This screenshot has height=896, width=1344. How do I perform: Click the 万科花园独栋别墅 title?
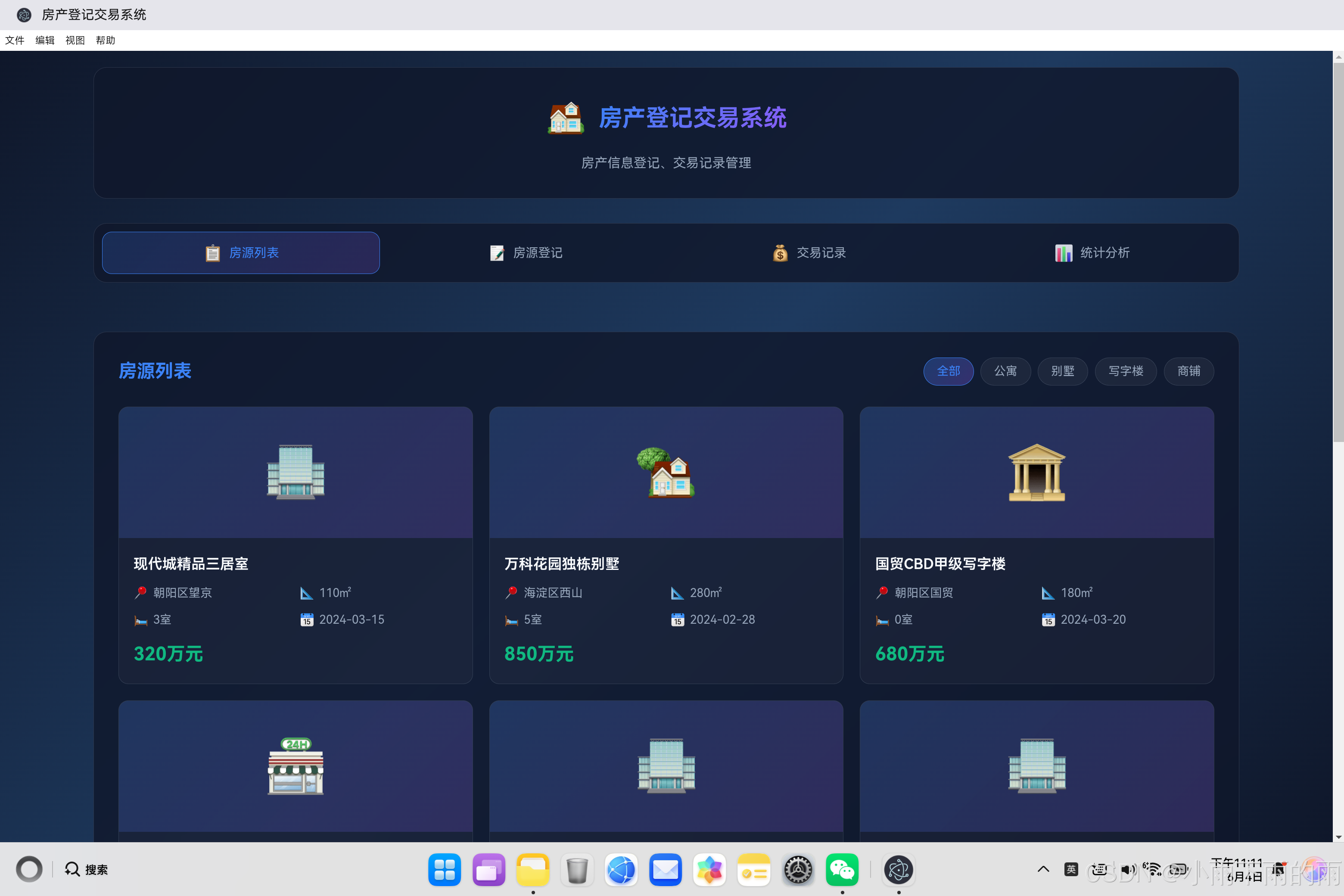(562, 564)
